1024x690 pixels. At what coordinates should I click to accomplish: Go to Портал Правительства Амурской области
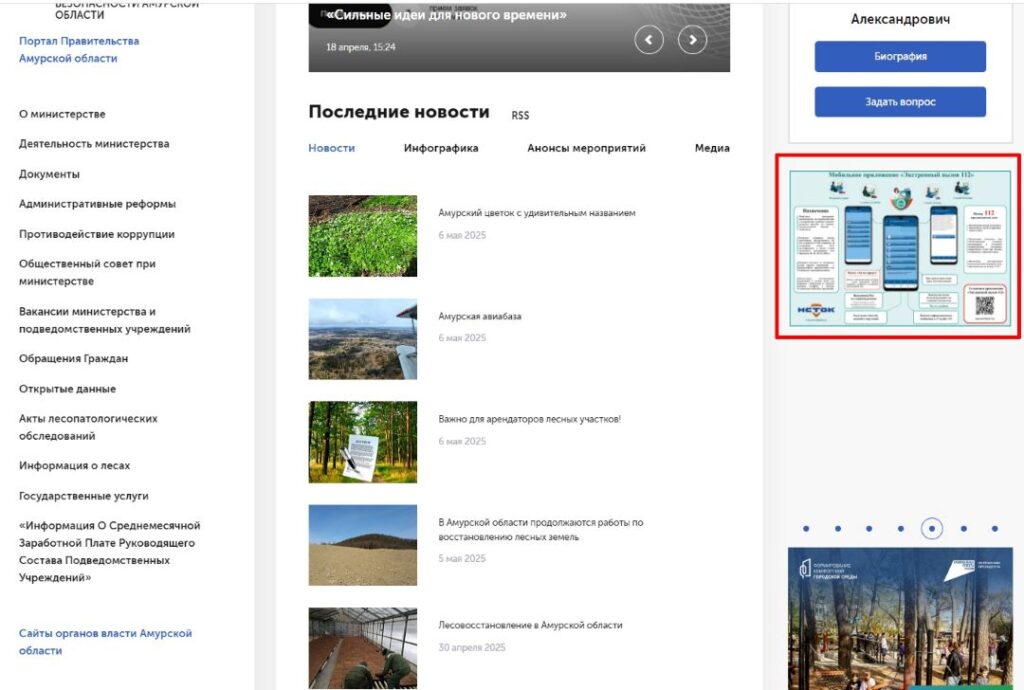point(79,50)
